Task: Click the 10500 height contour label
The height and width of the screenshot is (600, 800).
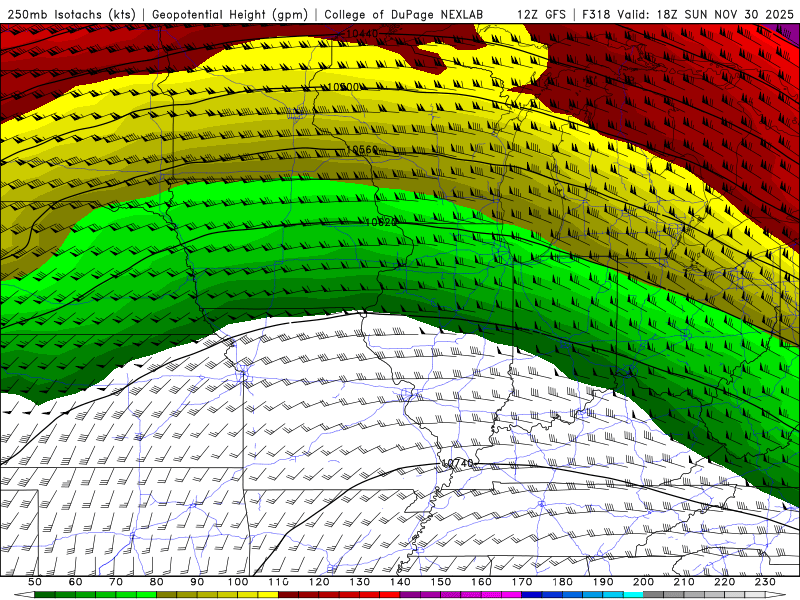Action: [x=342, y=87]
